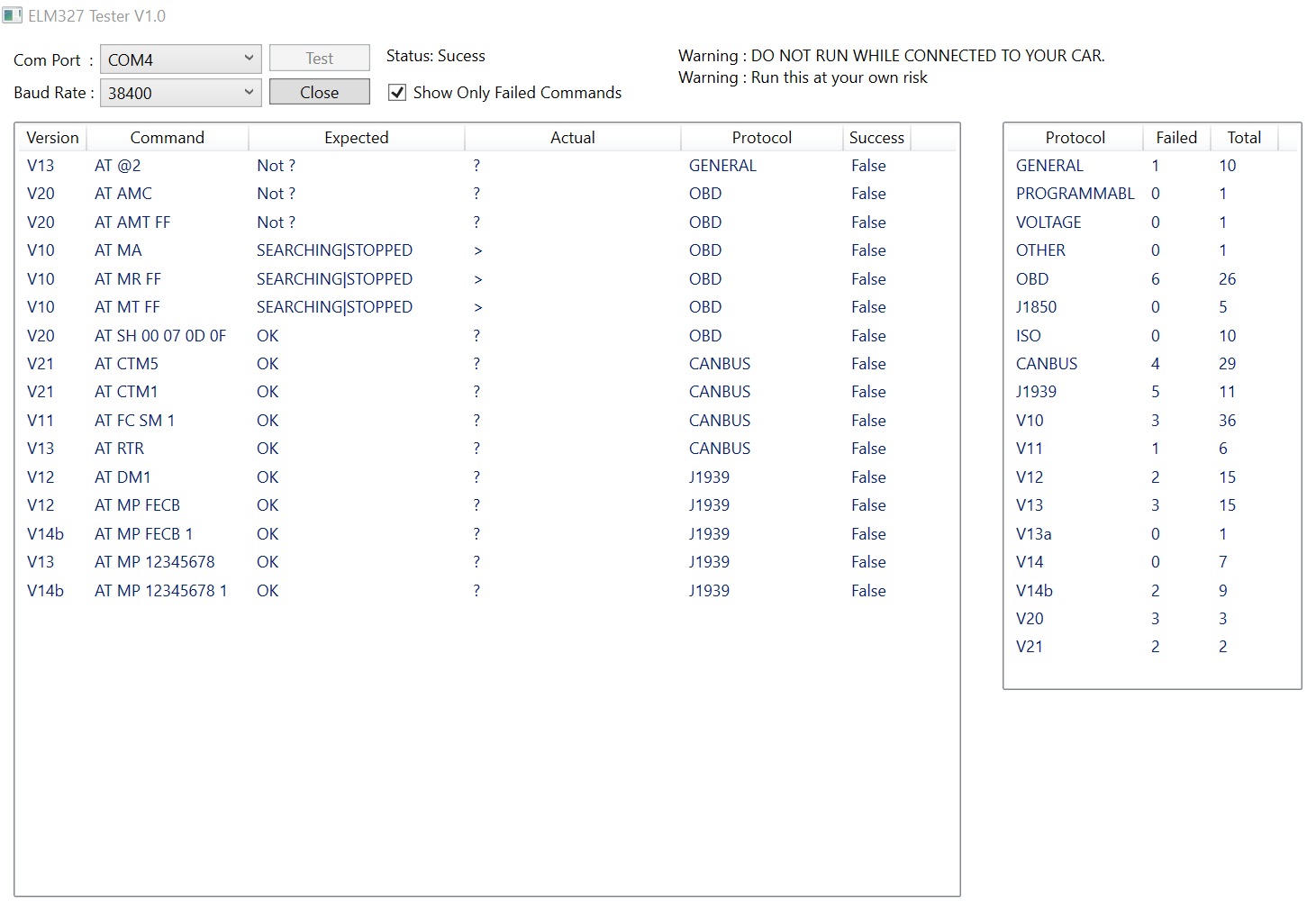The image size is (1316, 917).
Task: Open the Com Port dropdown arrow
Action: tap(250, 59)
